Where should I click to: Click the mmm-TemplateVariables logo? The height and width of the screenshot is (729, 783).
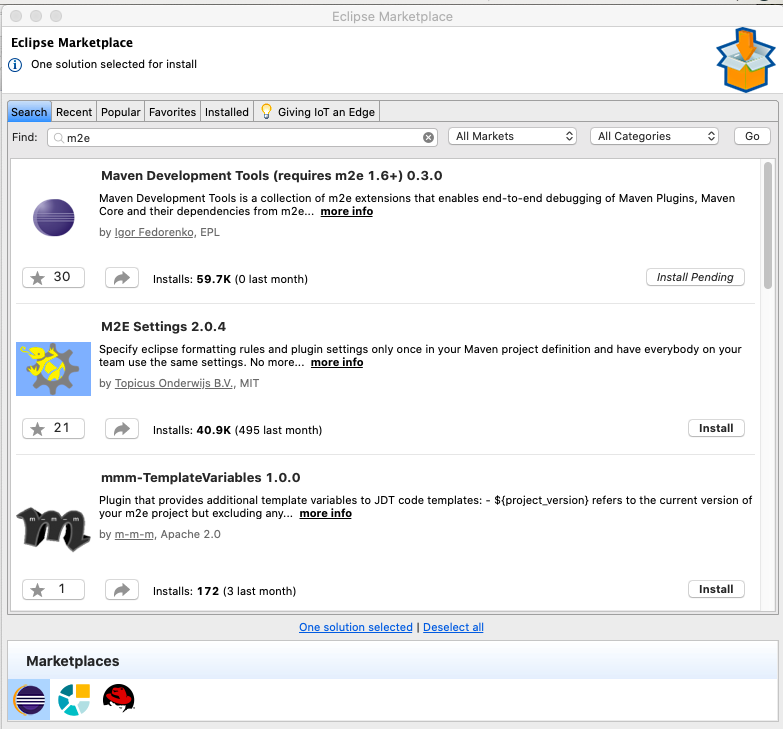(x=53, y=529)
